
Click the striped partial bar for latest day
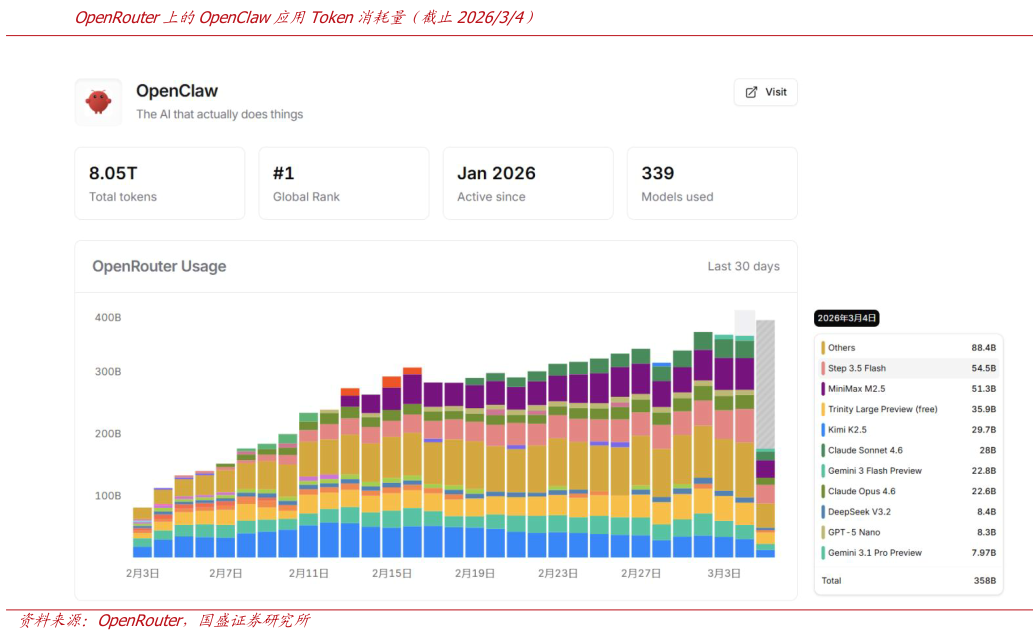[x=765, y=385]
